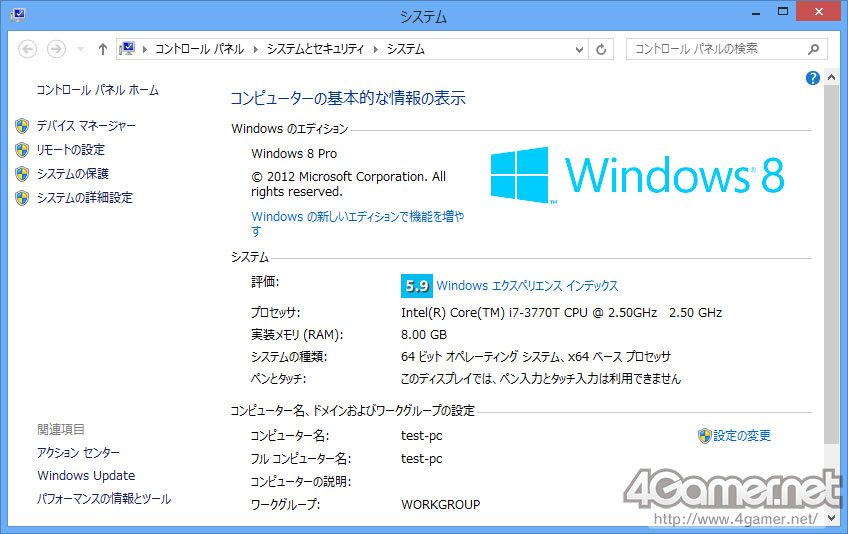Open リモートの設定 from the sidebar

70,150
